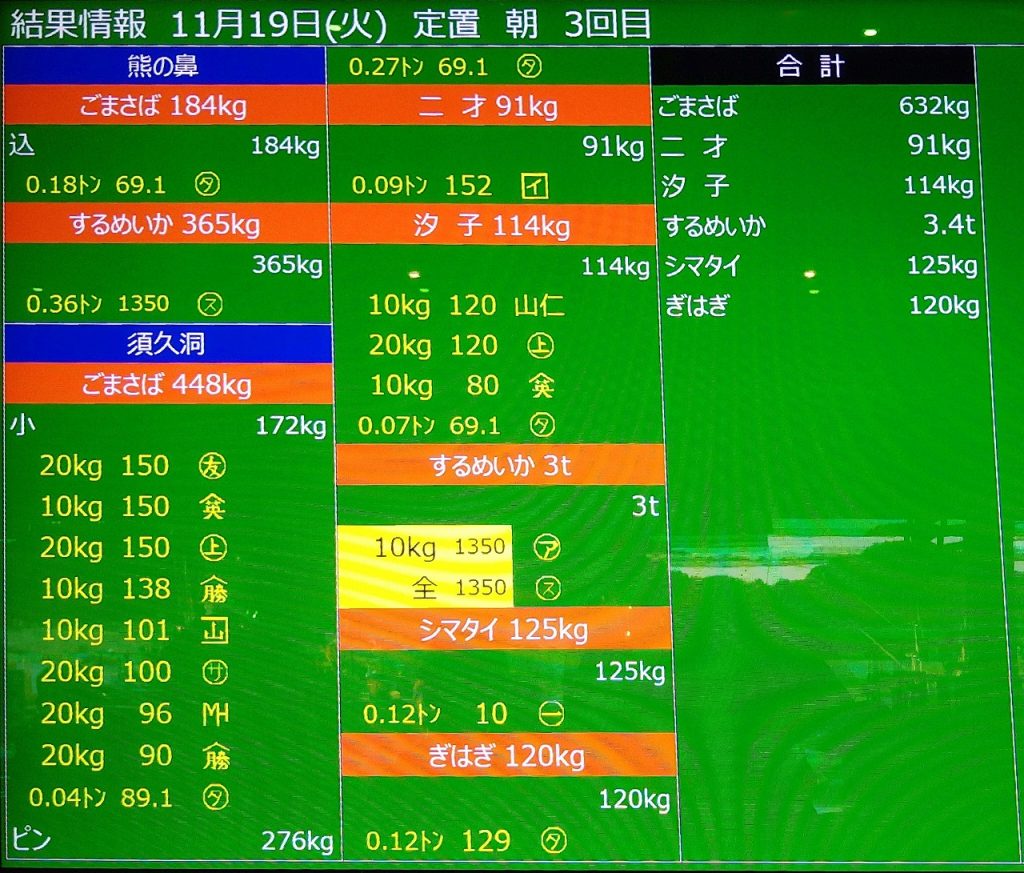Screen dimensions: 1024x873
Task: Click the circled タ mark beside 0.12トン 129
Action: coord(552,841)
